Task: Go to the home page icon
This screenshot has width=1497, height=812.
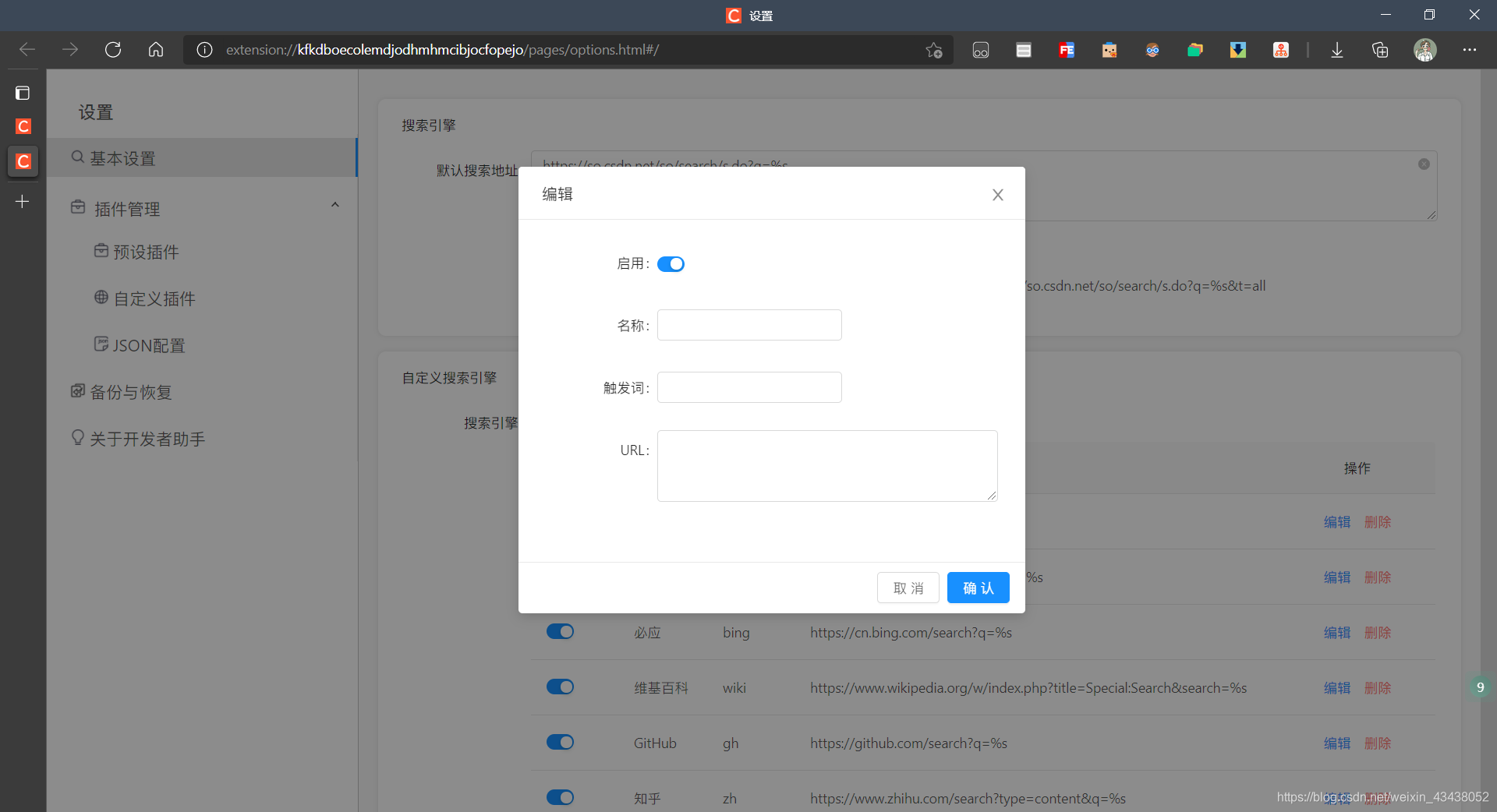Action: [156, 50]
